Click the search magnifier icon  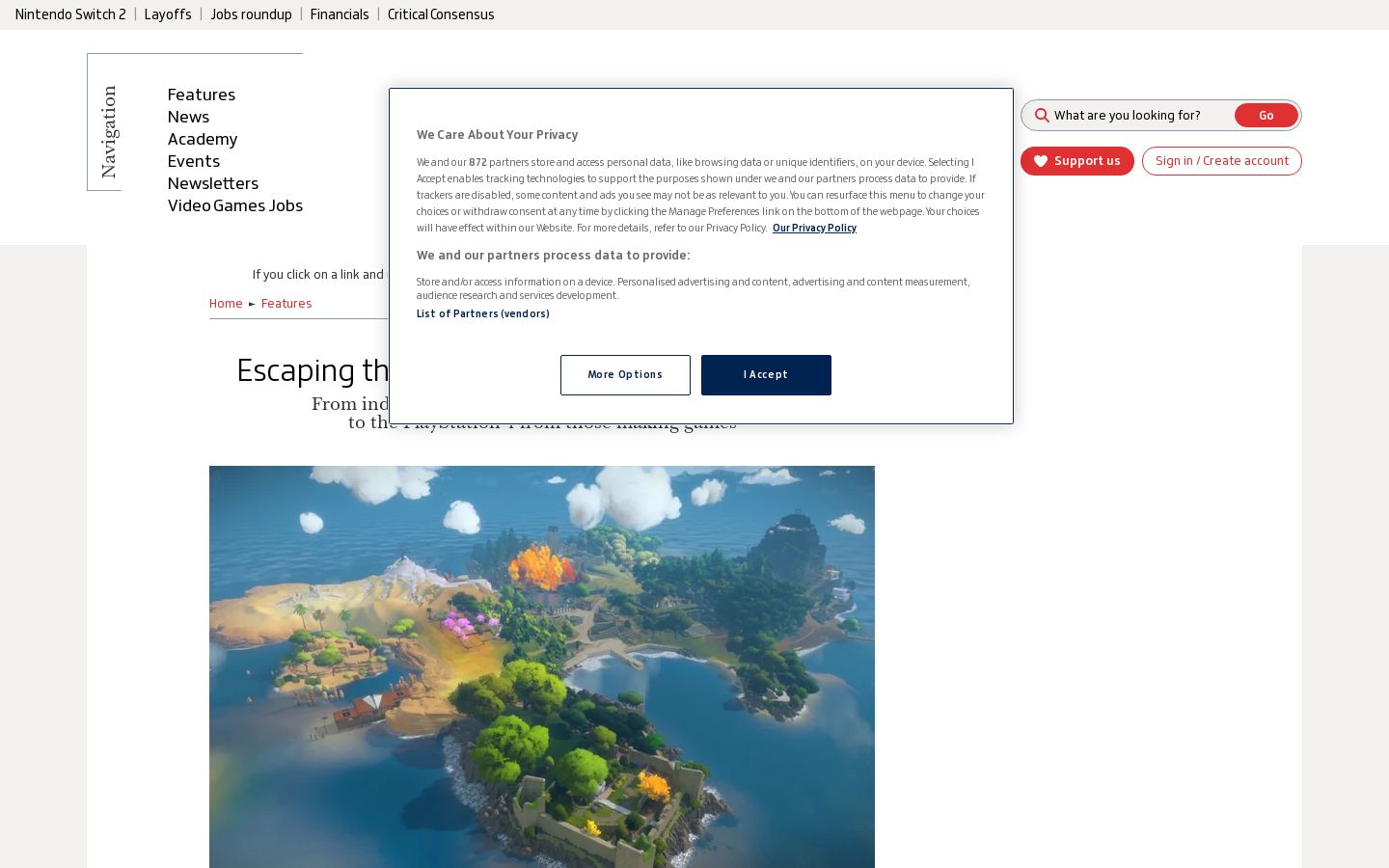coord(1042,116)
